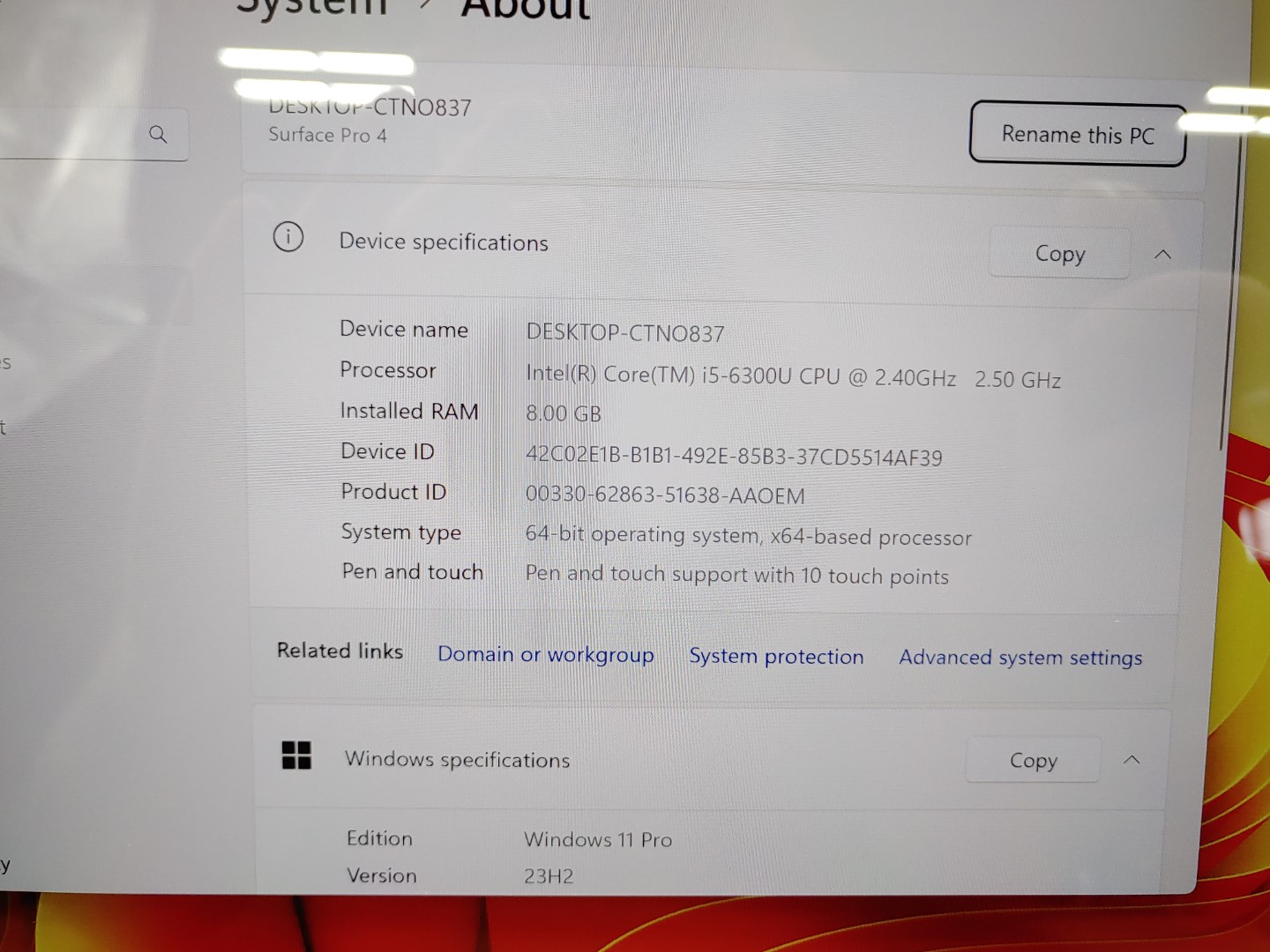Click the Version label

click(382, 875)
